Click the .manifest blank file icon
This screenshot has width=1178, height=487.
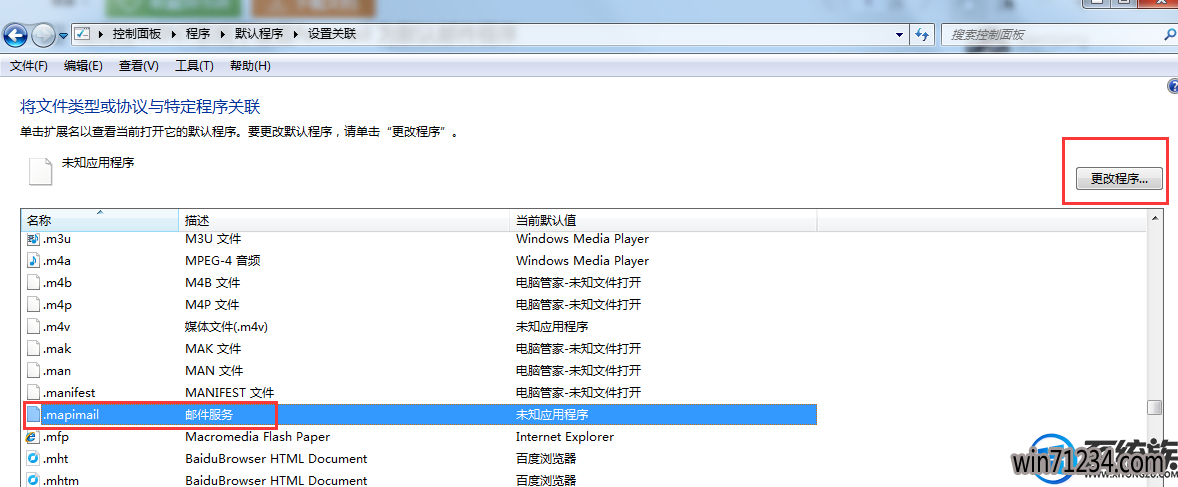(33, 392)
